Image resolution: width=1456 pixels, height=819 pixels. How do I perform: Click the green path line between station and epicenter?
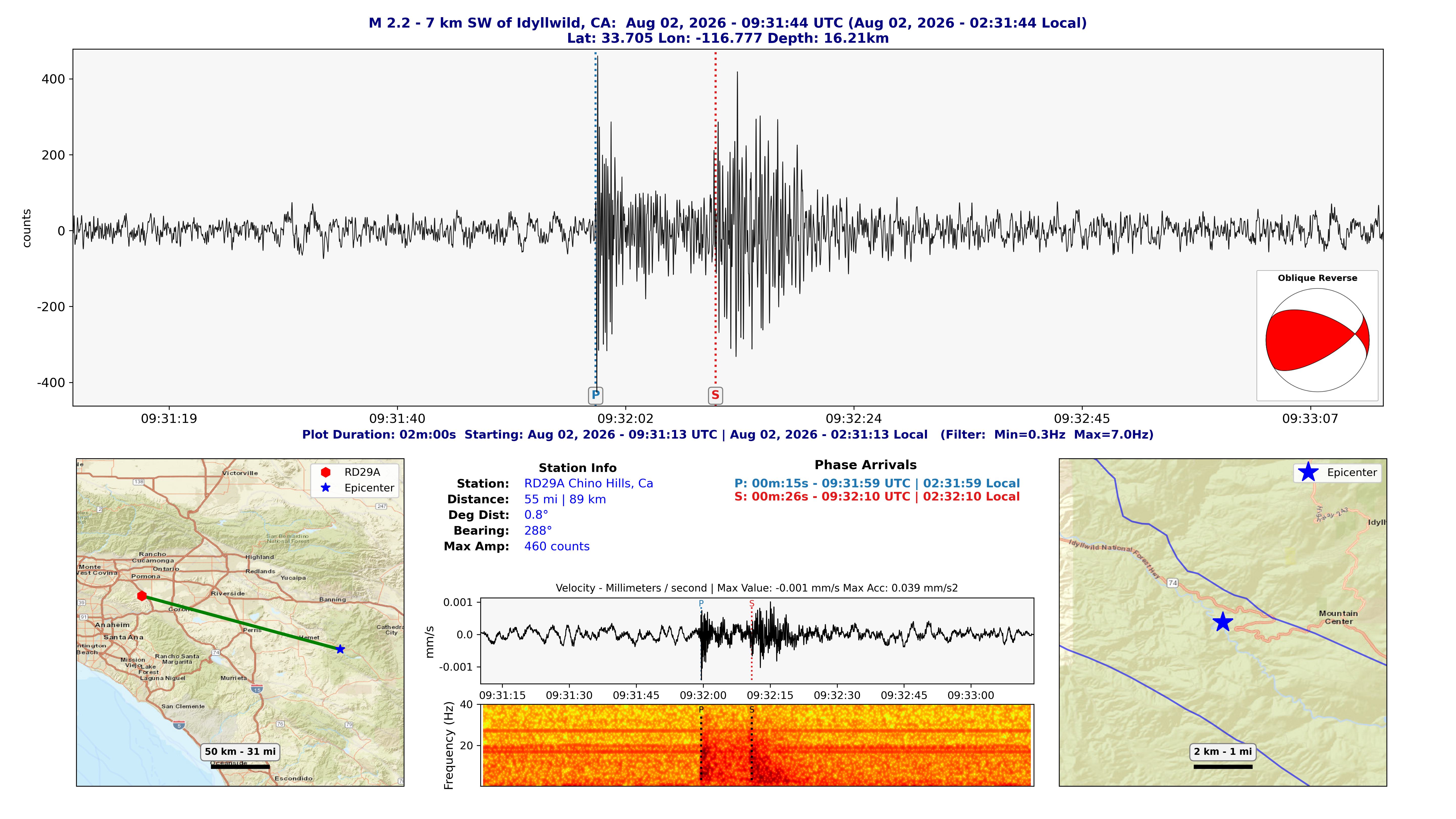[x=241, y=622]
